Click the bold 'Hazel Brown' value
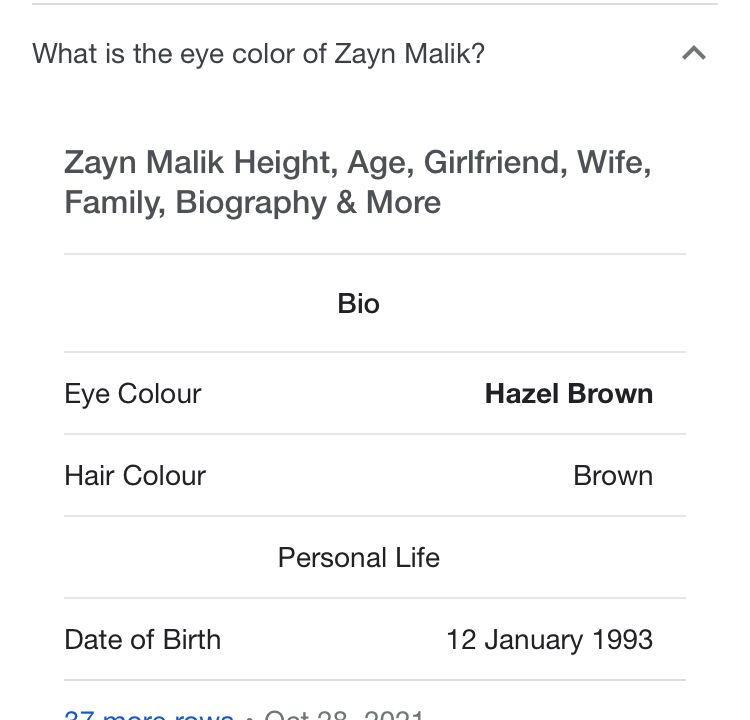The width and height of the screenshot is (750, 720). (x=569, y=394)
